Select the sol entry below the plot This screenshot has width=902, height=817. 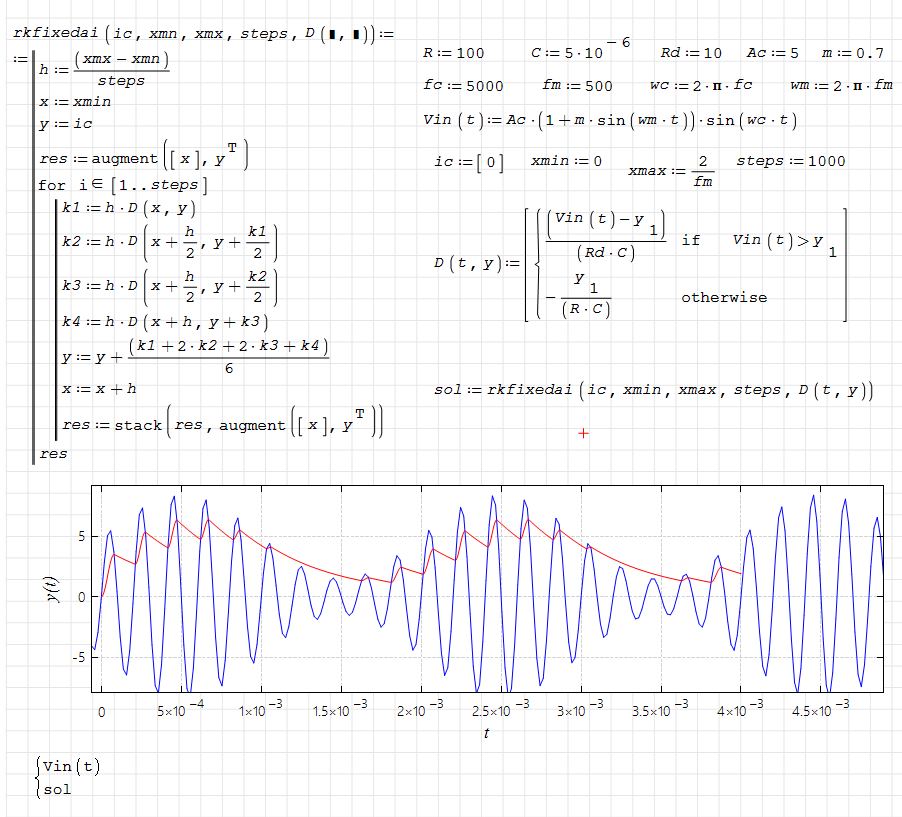57,789
